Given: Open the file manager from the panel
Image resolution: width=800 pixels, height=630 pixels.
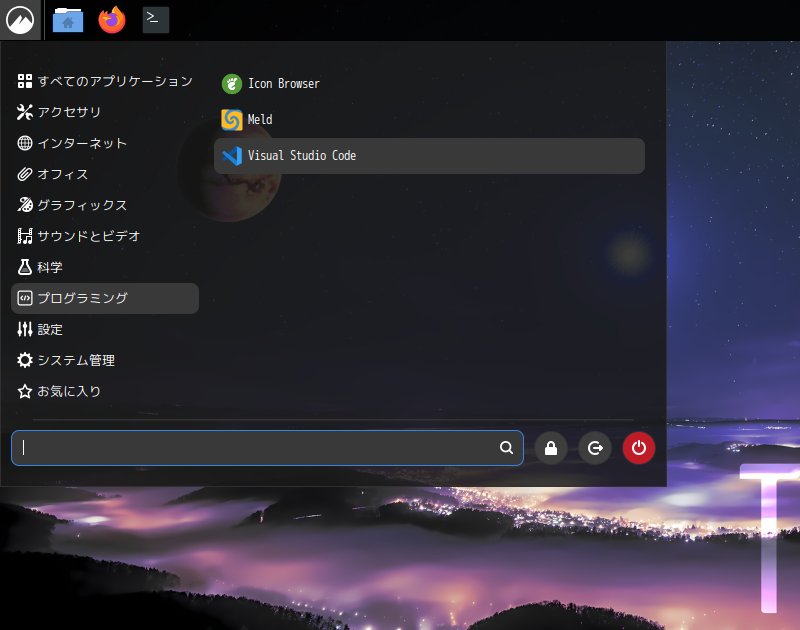Looking at the screenshot, I should tap(68, 19).
